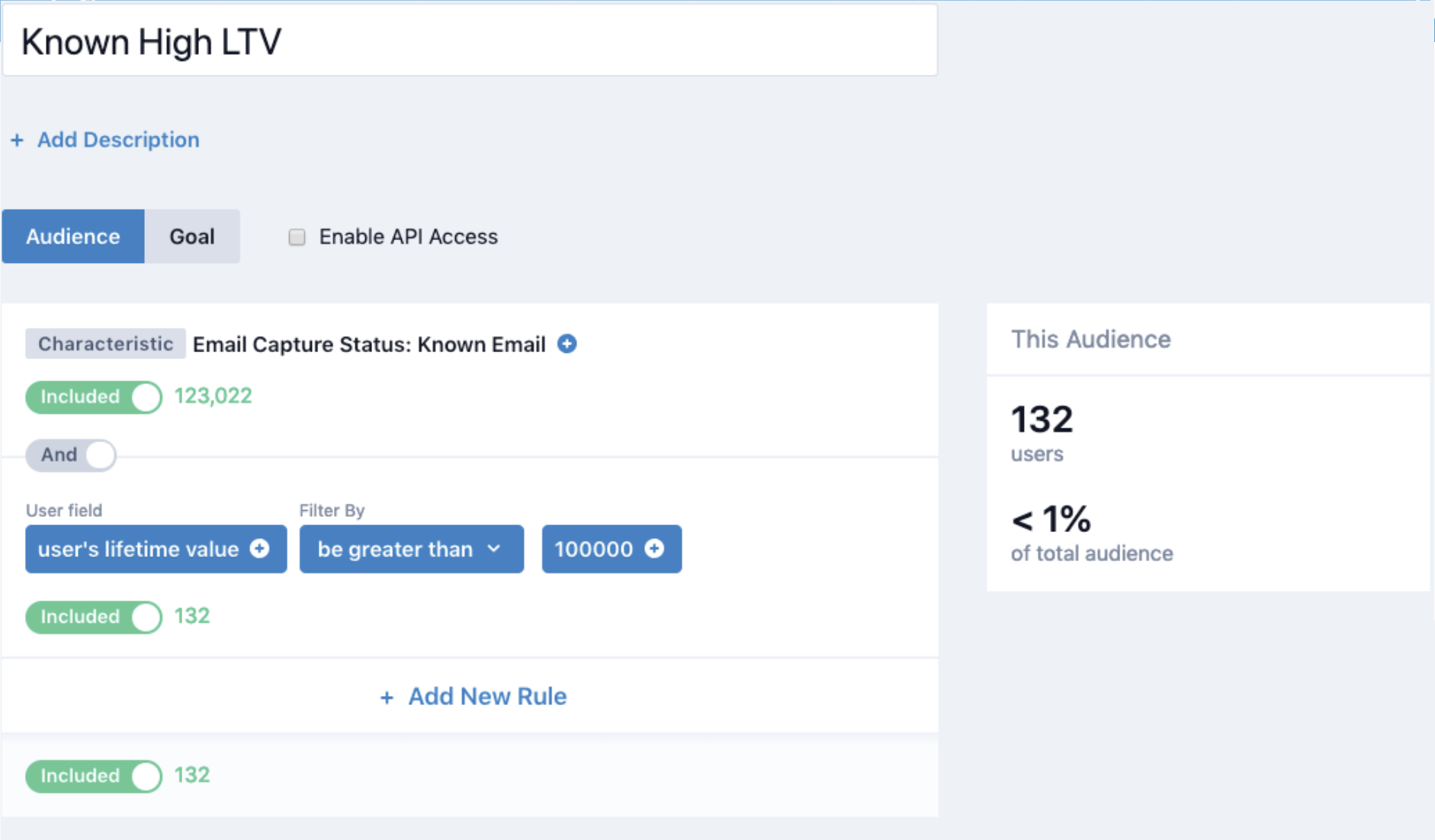Image resolution: width=1435 pixels, height=840 pixels.
Task: Open the Goal tab
Action: click(x=192, y=236)
